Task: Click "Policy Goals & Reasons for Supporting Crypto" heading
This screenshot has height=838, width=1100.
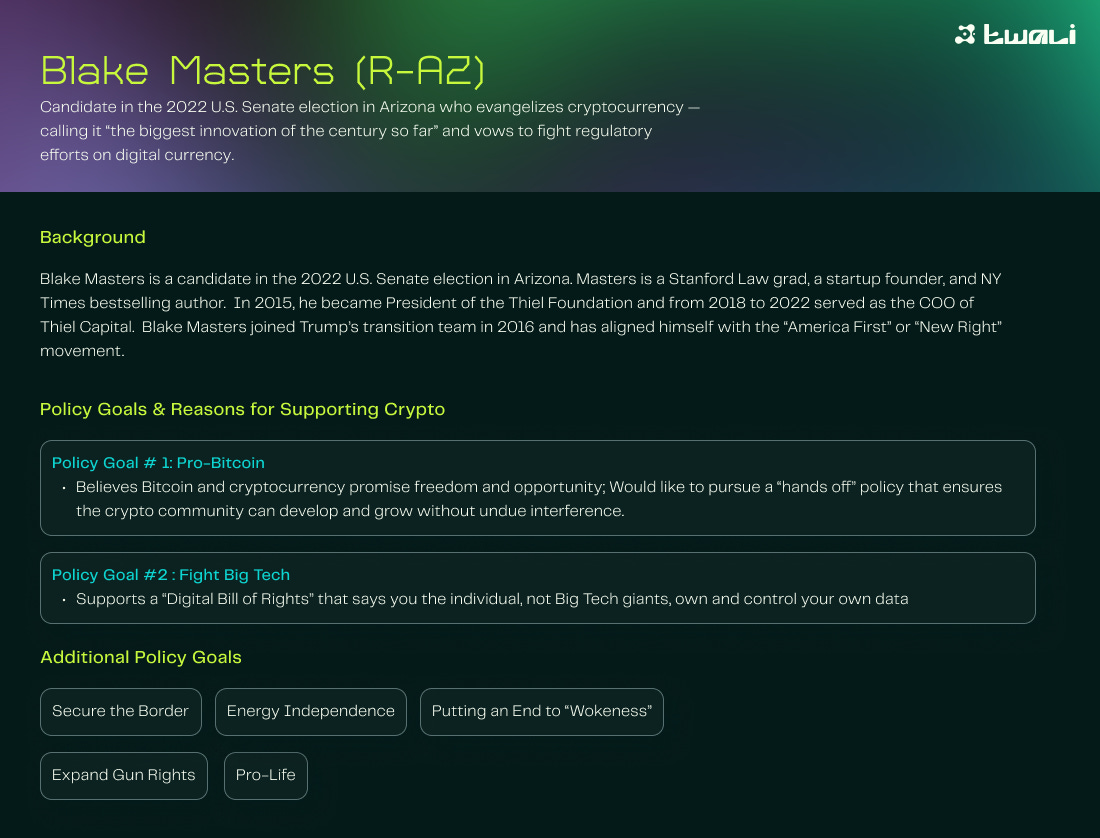Action: point(242,410)
